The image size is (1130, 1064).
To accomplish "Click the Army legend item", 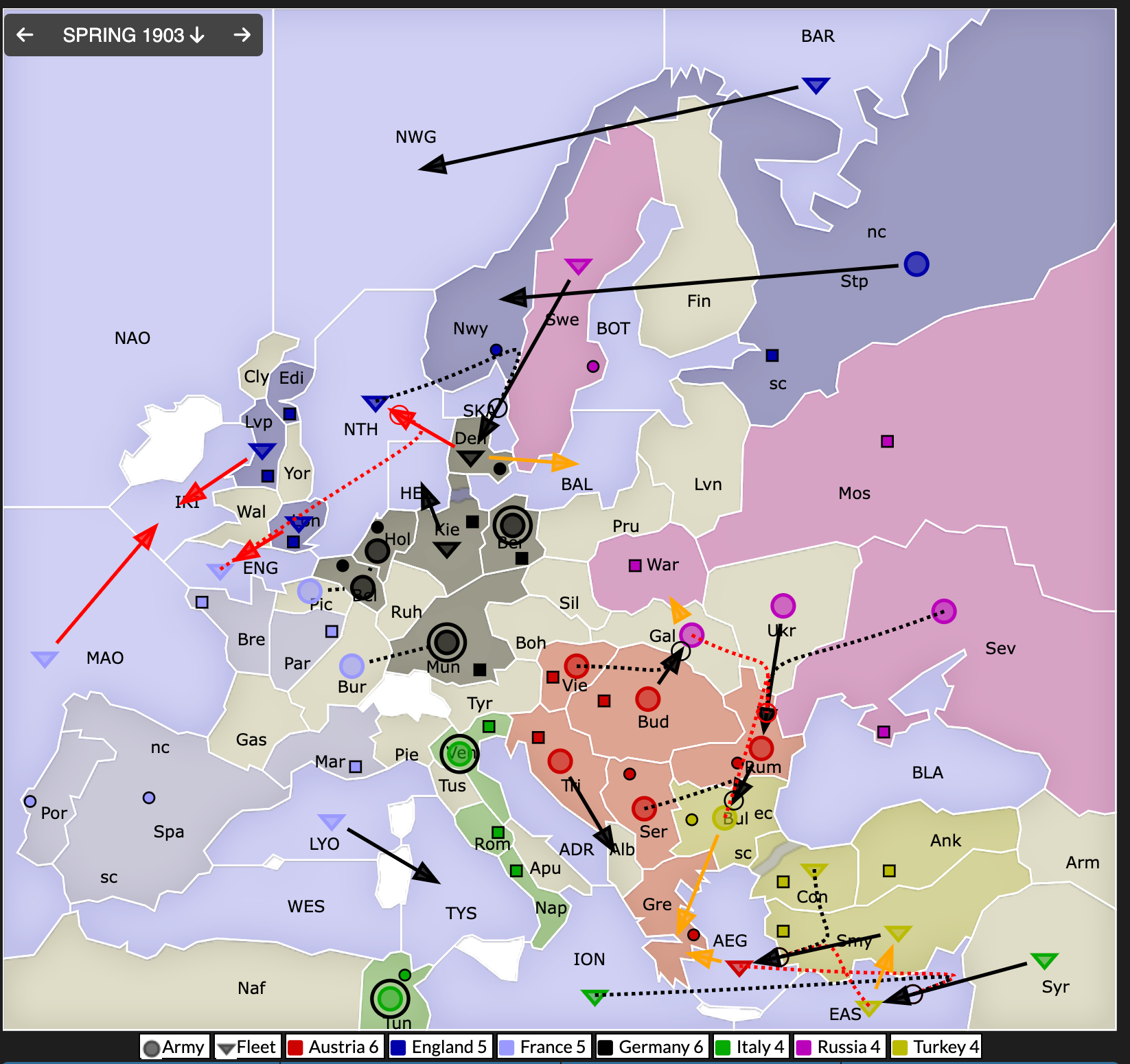I will 174,1047.
